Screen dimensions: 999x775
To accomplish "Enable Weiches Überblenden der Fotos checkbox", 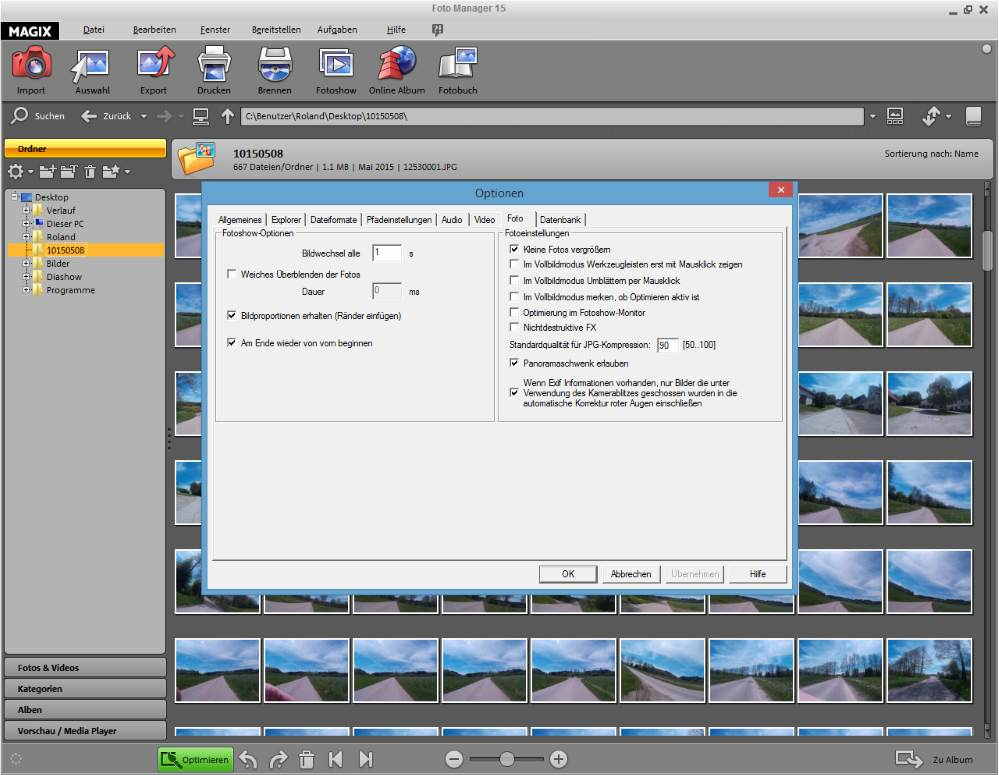I will point(232,274).
